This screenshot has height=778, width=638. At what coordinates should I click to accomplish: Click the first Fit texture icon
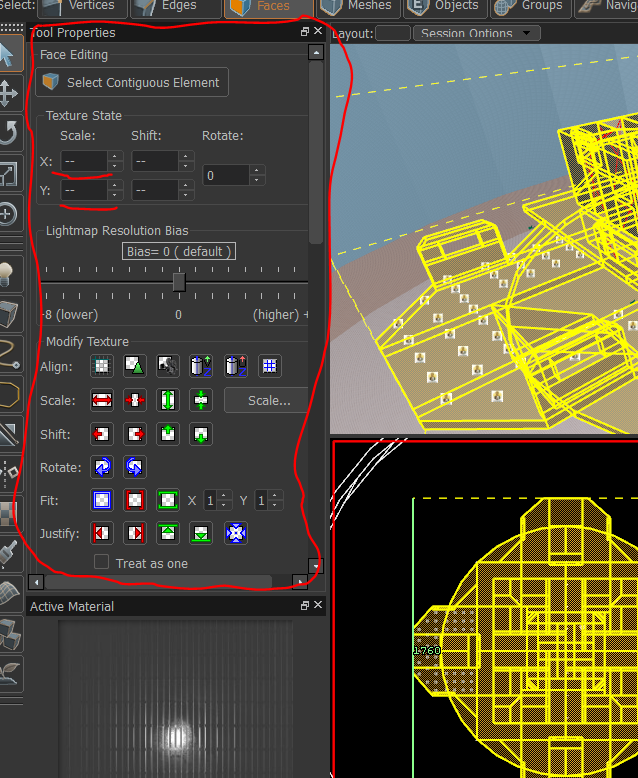101,500
